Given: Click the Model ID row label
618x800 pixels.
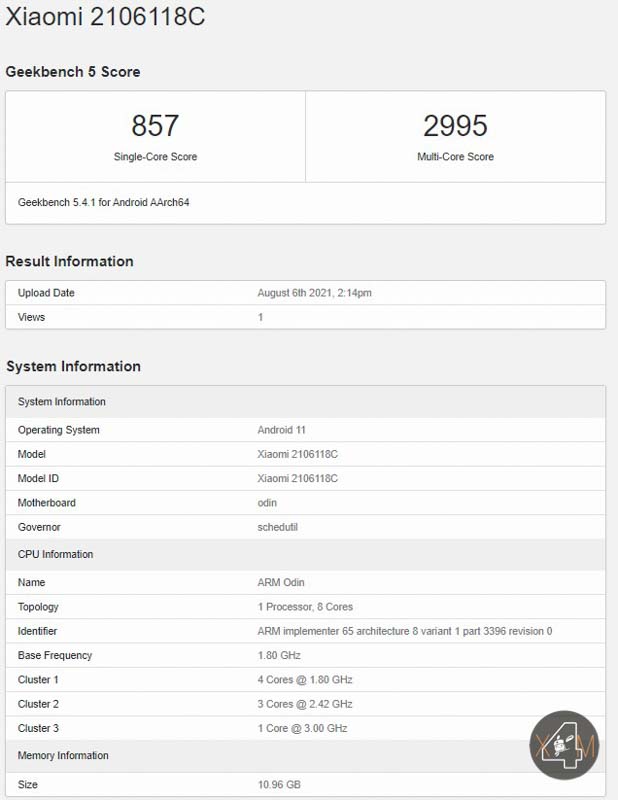Looking at the screenshot, I should (x=38, y=479).
